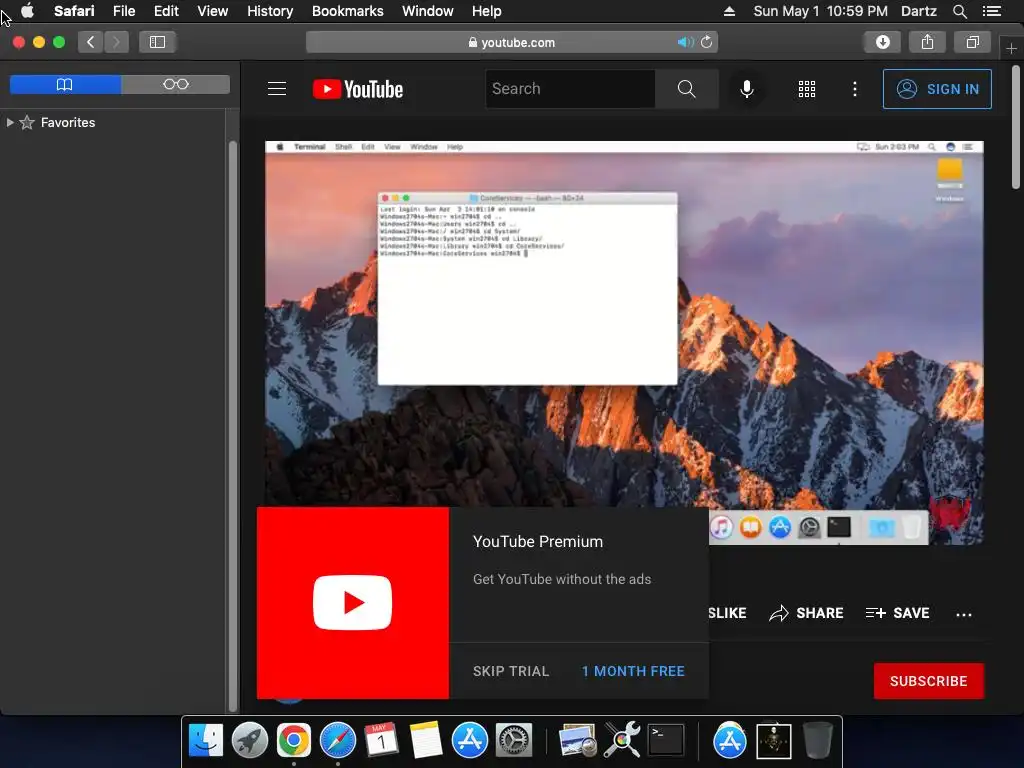Select the Favorites folder row

[114, 122]
